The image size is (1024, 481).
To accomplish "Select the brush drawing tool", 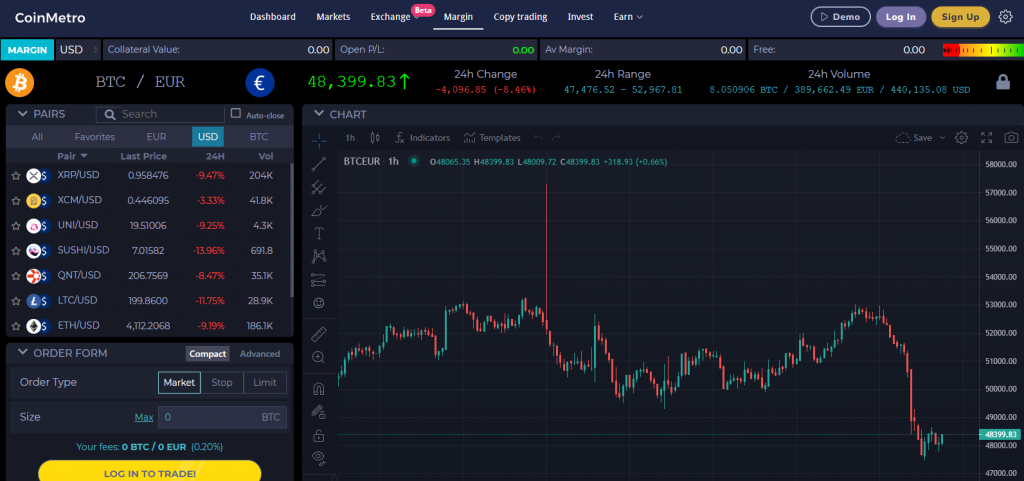I will click(319, 210).
